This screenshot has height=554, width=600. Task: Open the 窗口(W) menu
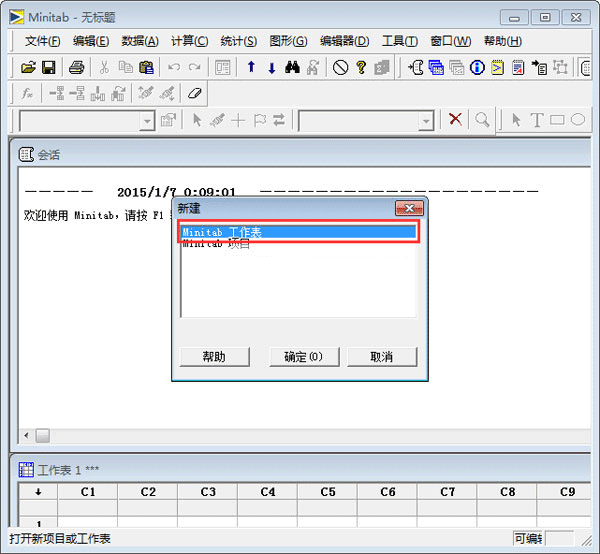(x=450, y=41)
